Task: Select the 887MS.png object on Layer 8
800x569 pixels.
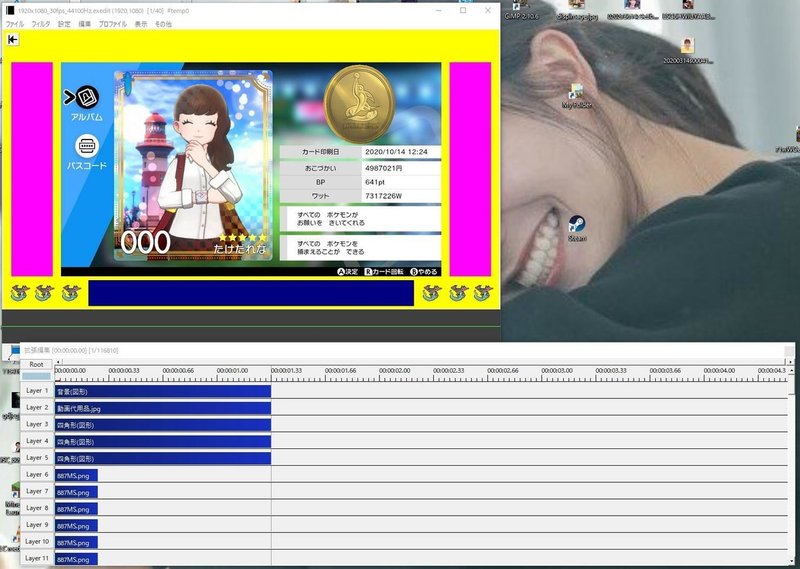Action: click(x=77, y=509)
